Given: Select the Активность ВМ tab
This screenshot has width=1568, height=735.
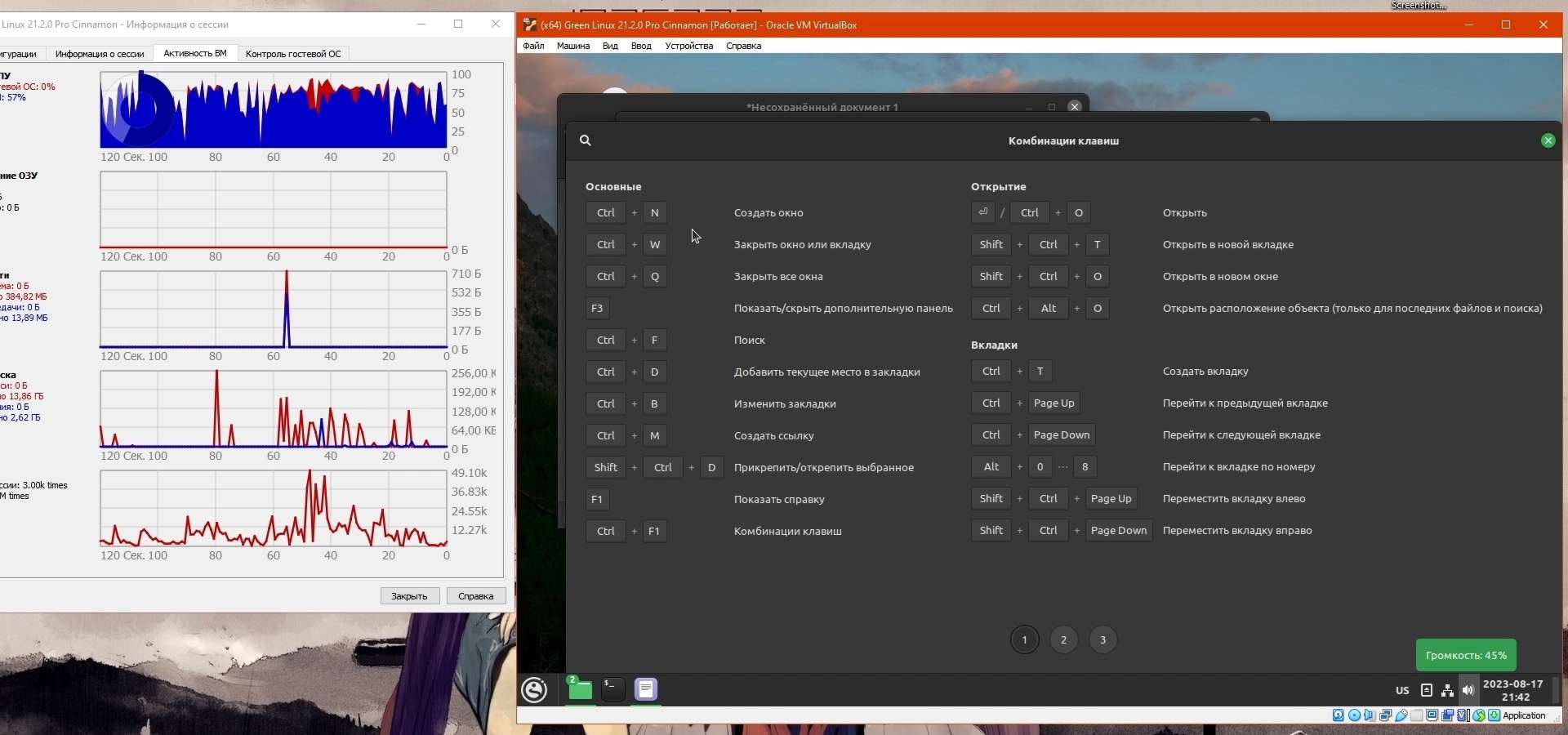Looking at the screenshot, I should tap(195, 53).
